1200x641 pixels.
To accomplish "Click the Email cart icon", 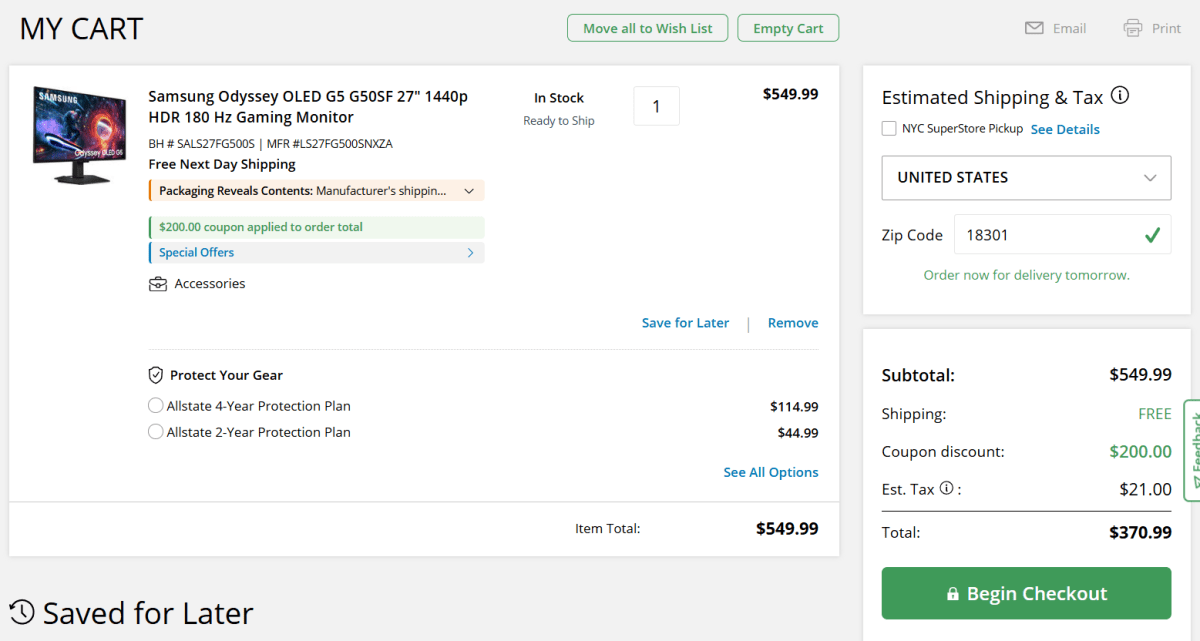I will 1033,28.
